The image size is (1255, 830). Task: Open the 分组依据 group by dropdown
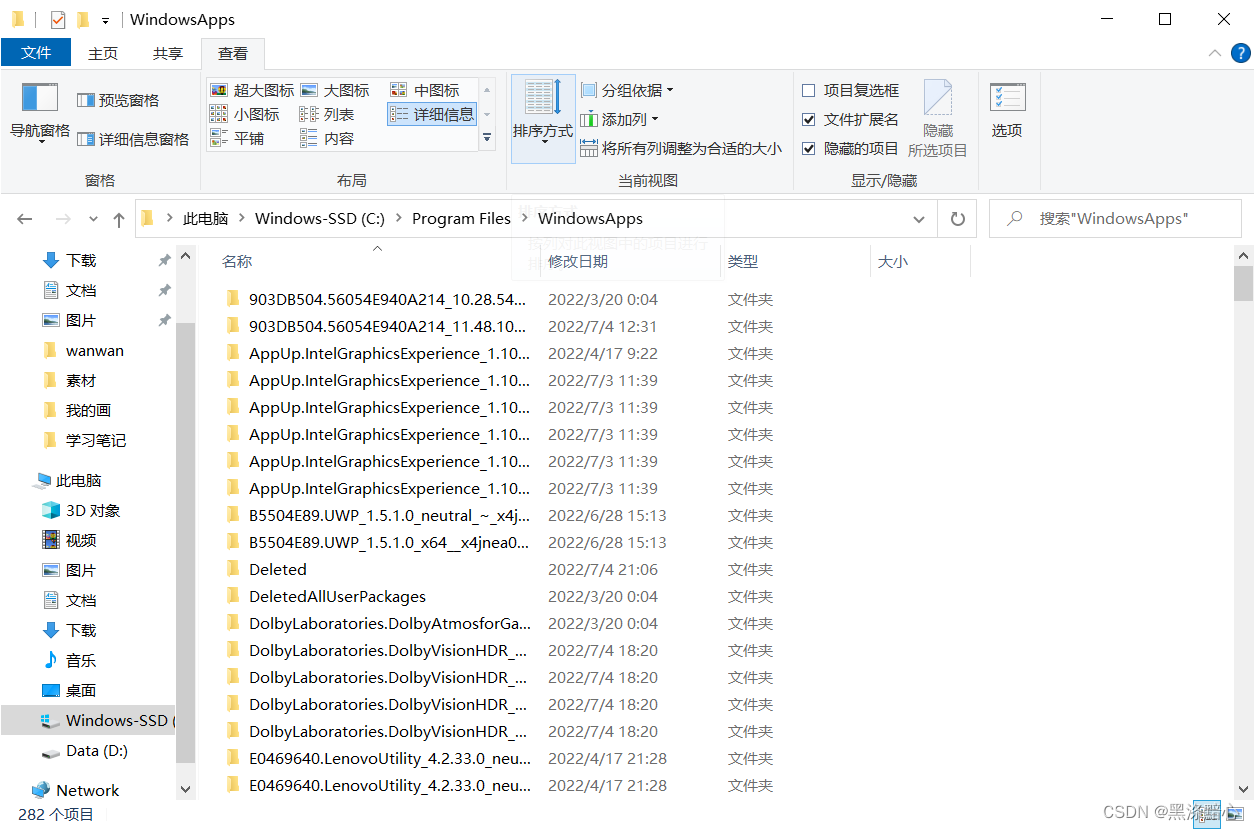pyautogui.click(x=627, y=90)
